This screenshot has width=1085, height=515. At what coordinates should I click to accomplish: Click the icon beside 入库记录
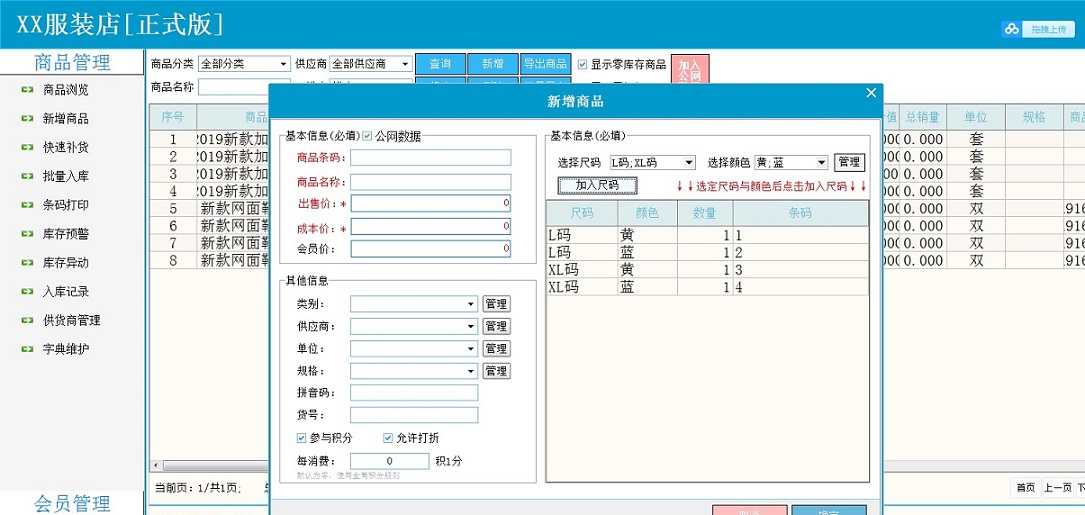(27, 292)
